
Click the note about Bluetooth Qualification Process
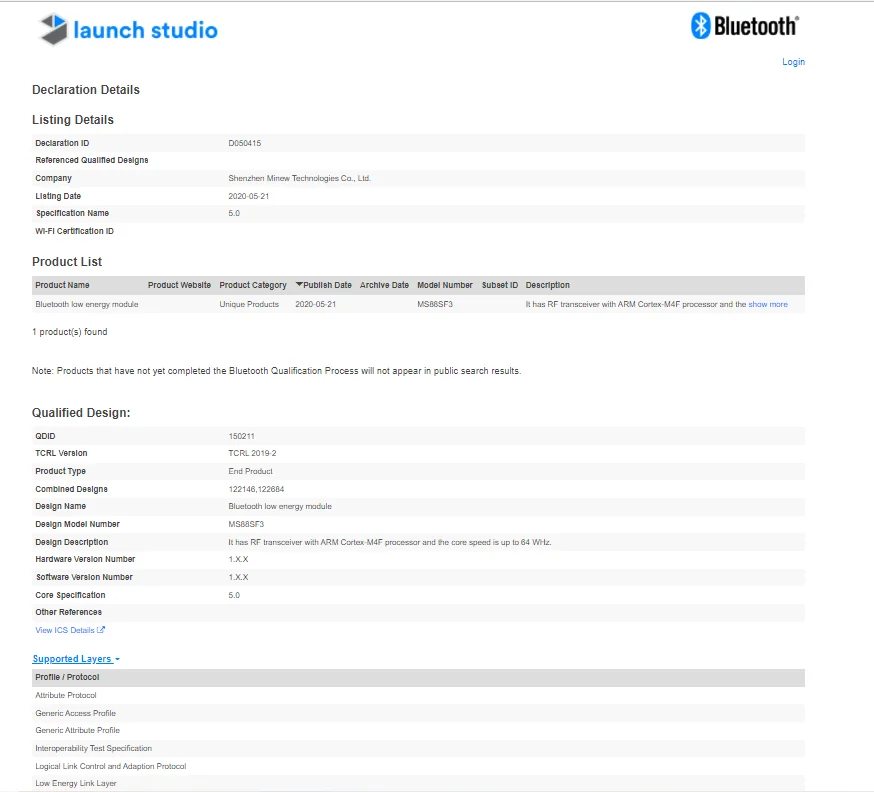point(276,371)
